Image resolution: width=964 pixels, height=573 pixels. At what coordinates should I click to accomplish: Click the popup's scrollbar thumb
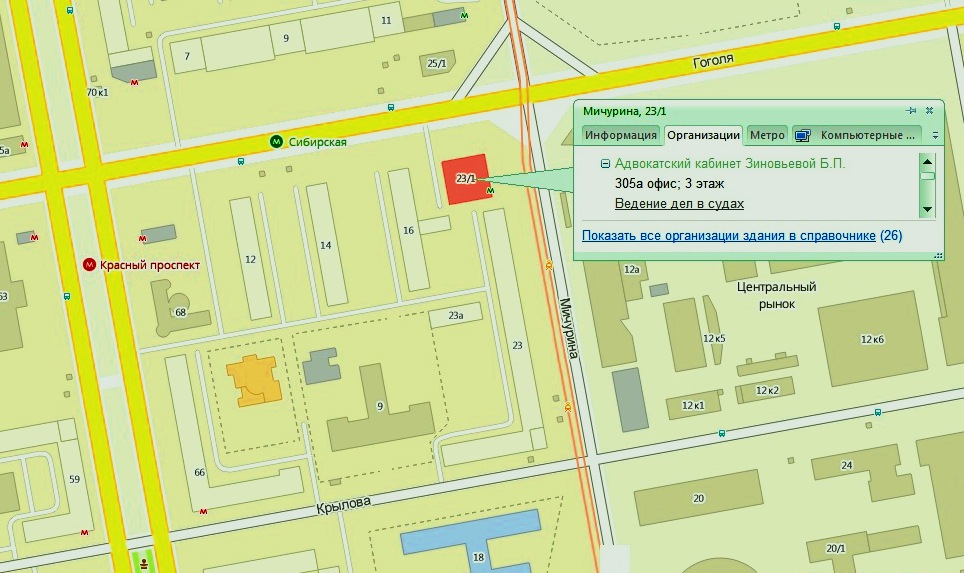pyautogui.click(x=927, y=177)
